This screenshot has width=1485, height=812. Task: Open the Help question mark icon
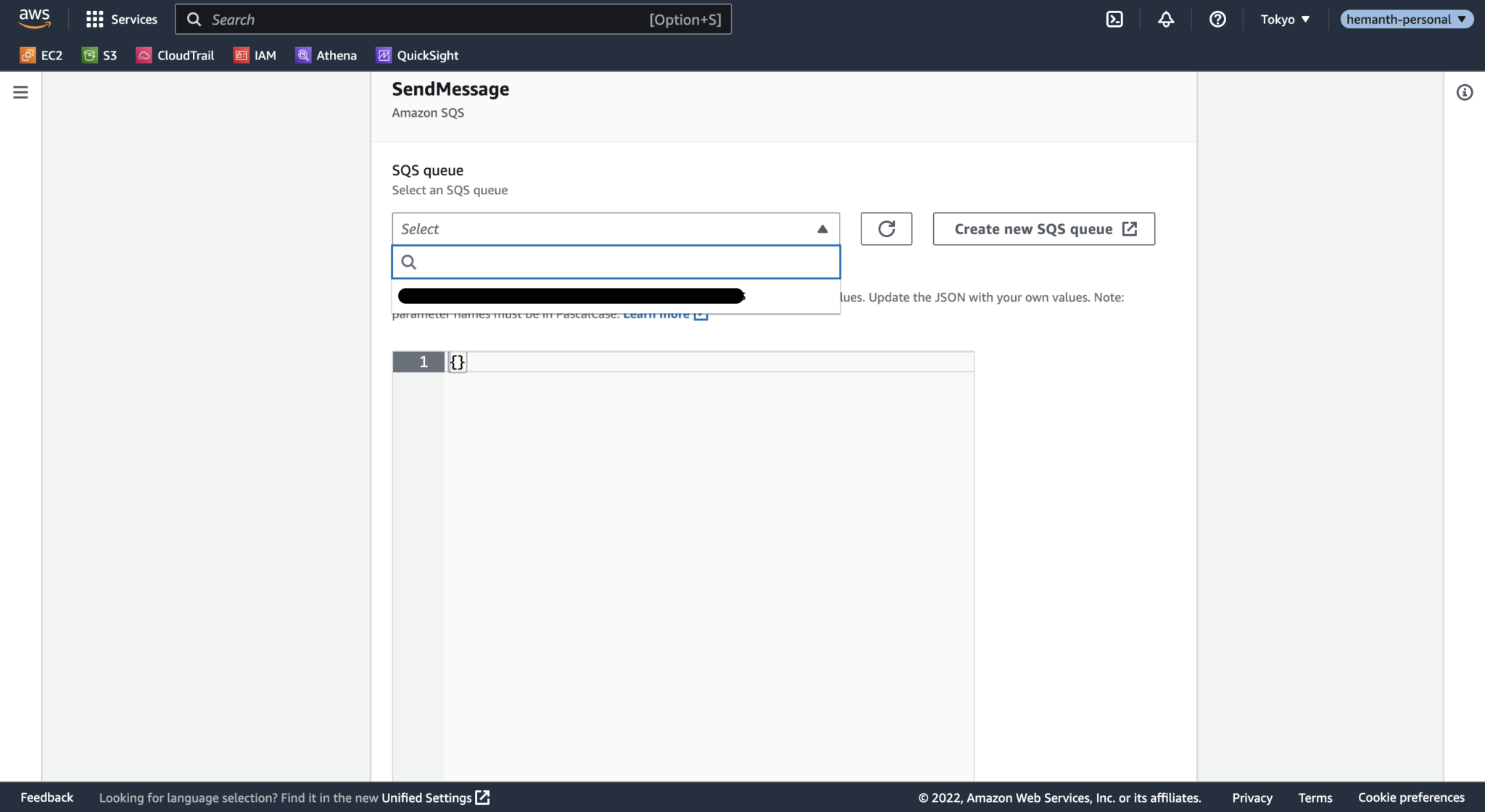click(1217, 19)
